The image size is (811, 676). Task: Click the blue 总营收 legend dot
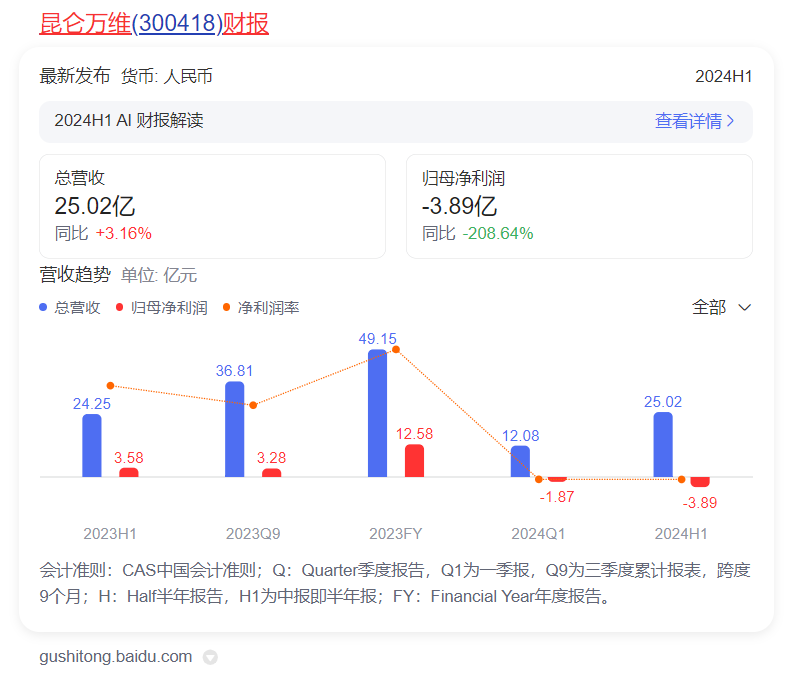point(43,307)
